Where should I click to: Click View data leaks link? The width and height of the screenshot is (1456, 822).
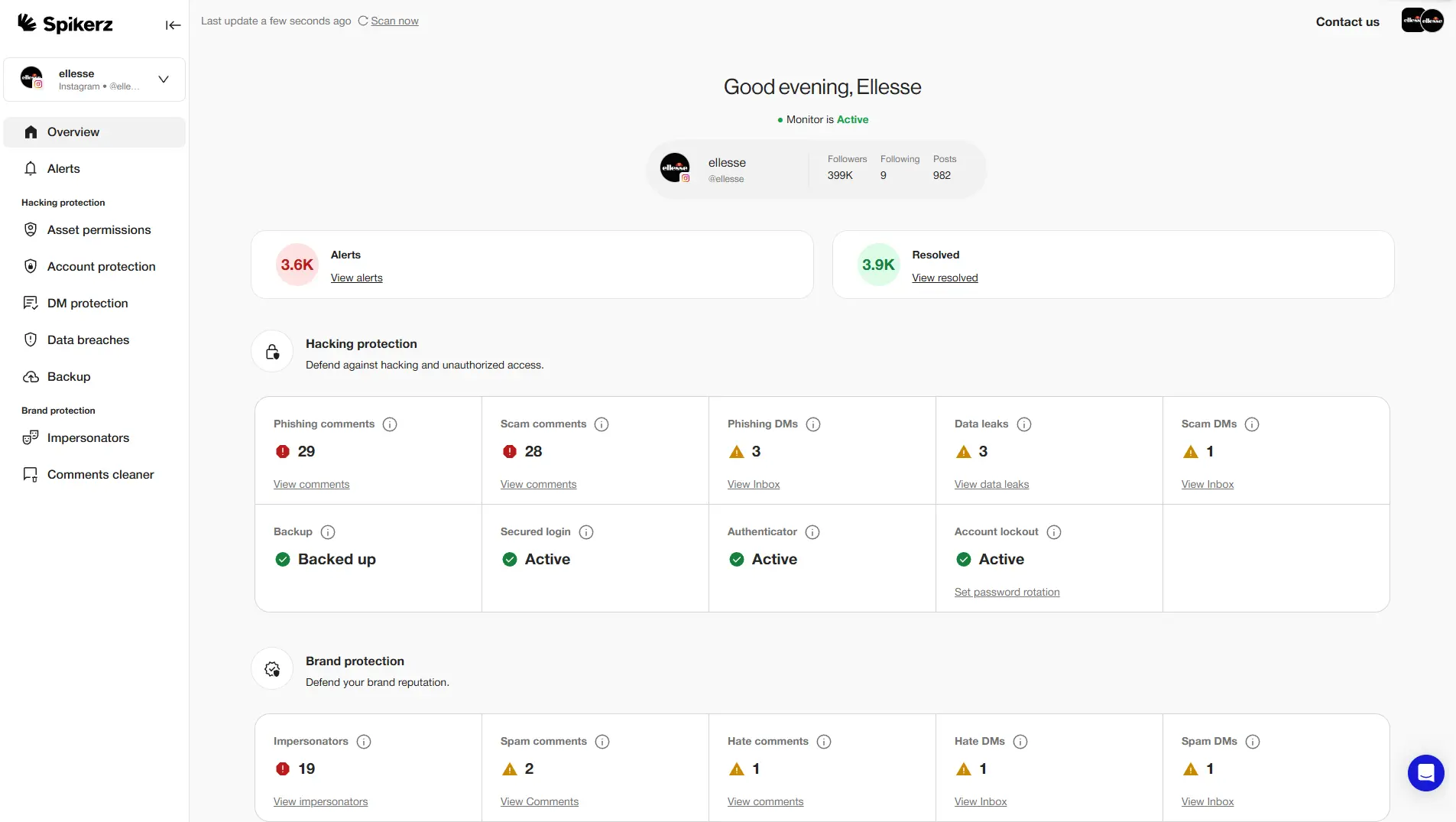click(991, 484)
